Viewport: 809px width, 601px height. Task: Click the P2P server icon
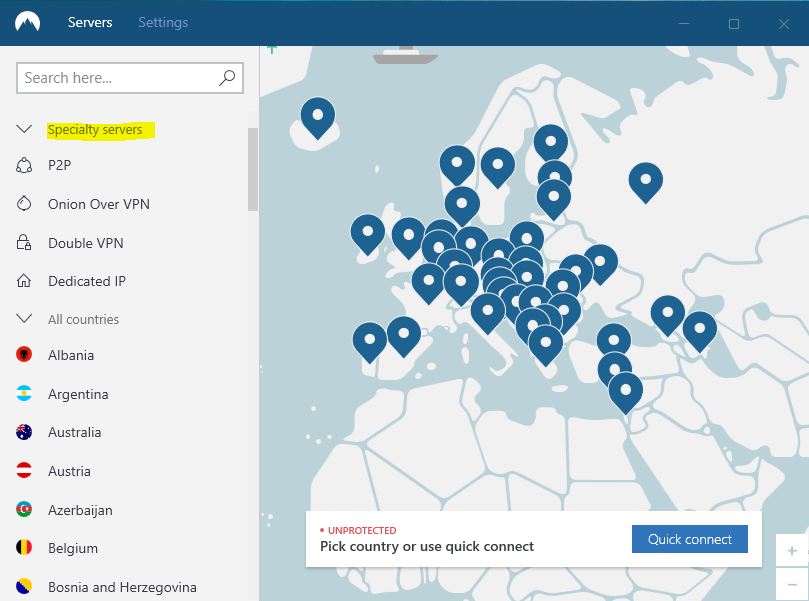coord(24,165)
